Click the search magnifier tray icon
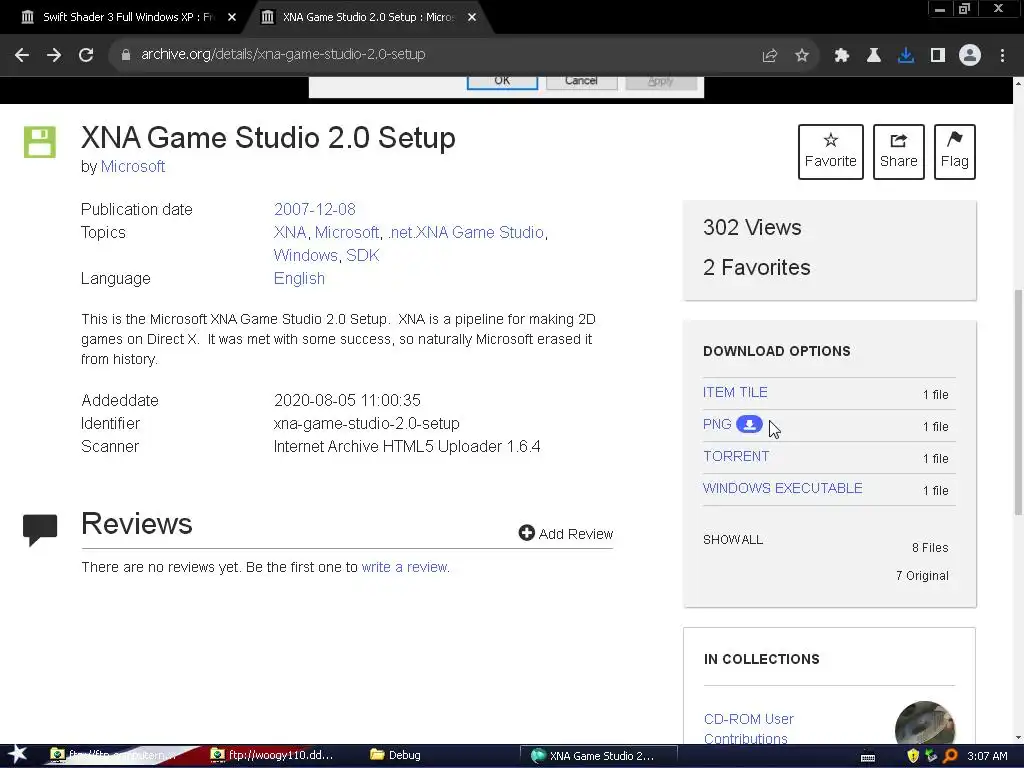This screenshot has width=1024, height=768. [x=951, y=756]
